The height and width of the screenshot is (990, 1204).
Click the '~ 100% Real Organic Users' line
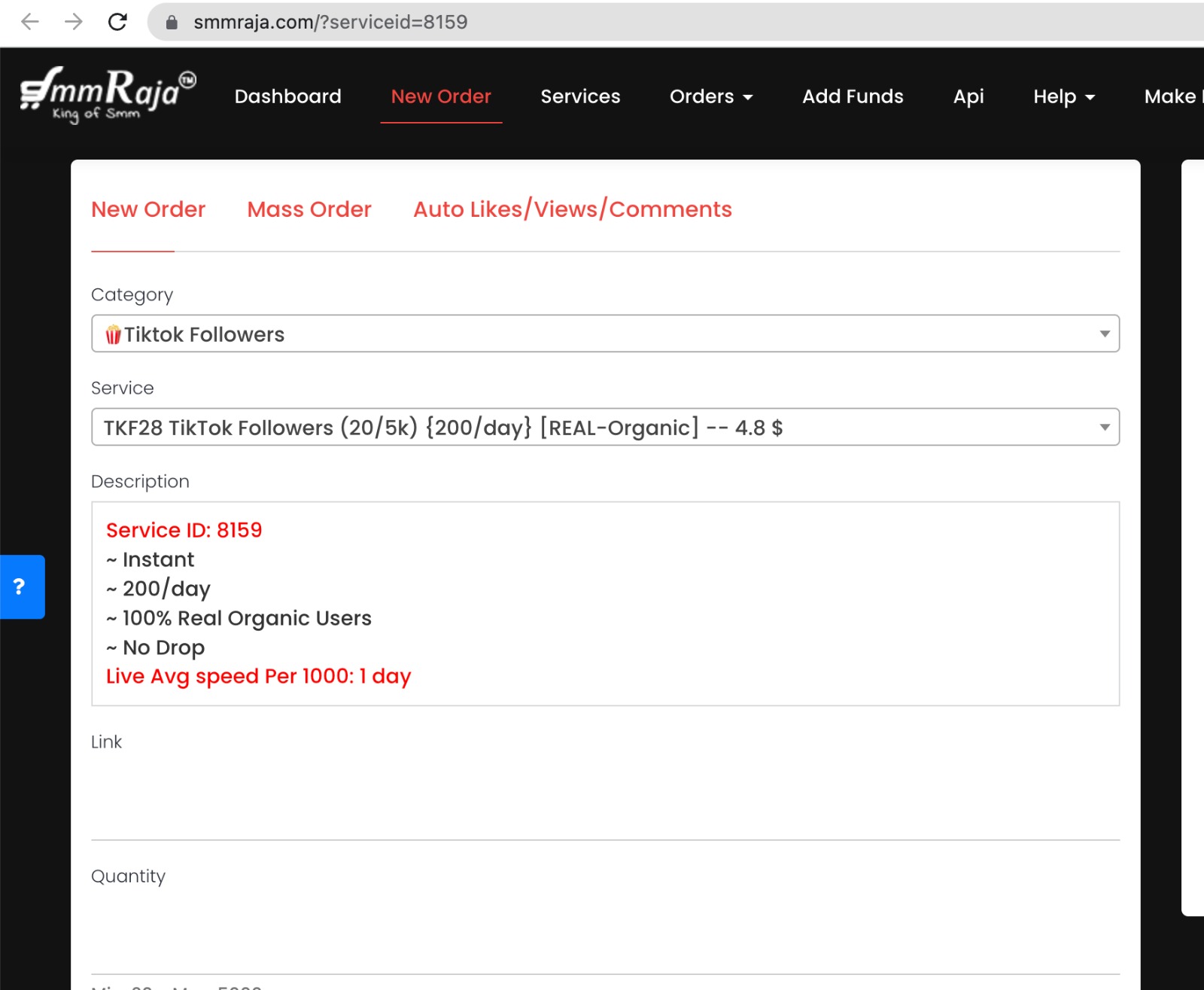pos(239,618)
